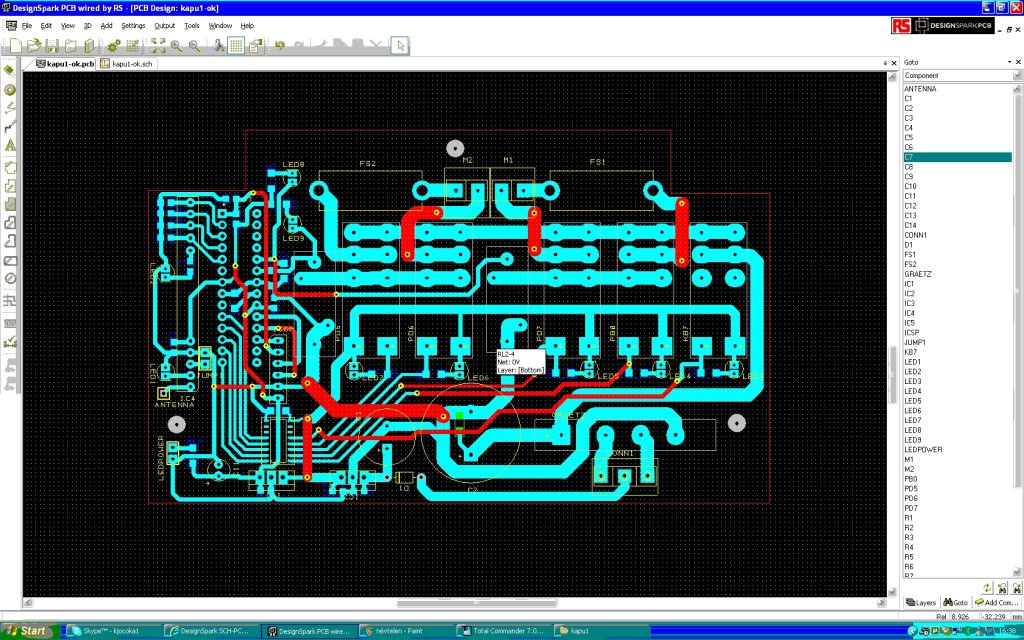Open design technology gears icon
1024x640 pixels.
click(114, 46)
